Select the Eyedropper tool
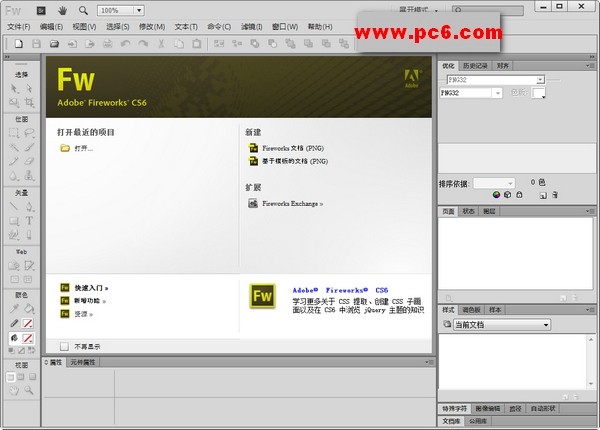The width and height of the screenshot is (600, 430). 14,308
